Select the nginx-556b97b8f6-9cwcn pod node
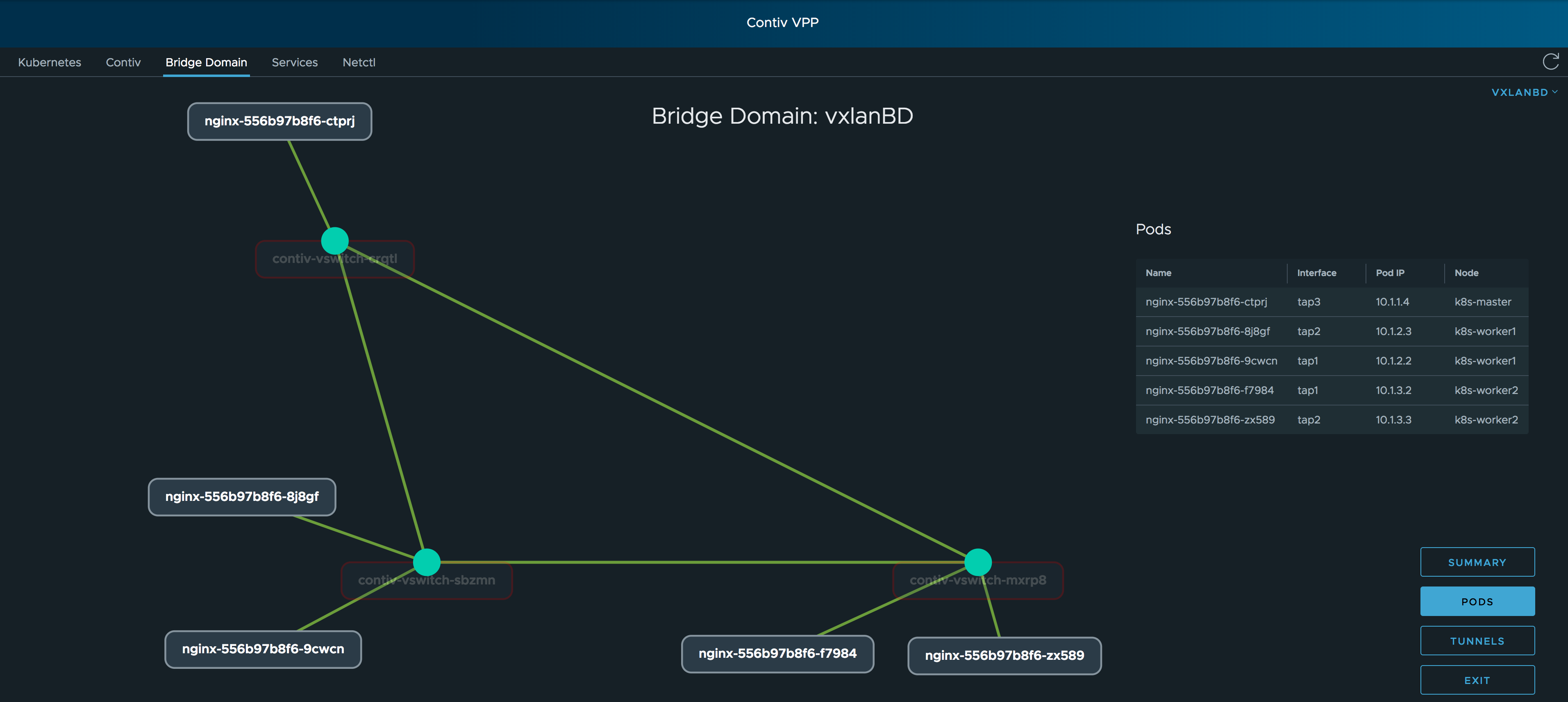 (x=263, y=649)
